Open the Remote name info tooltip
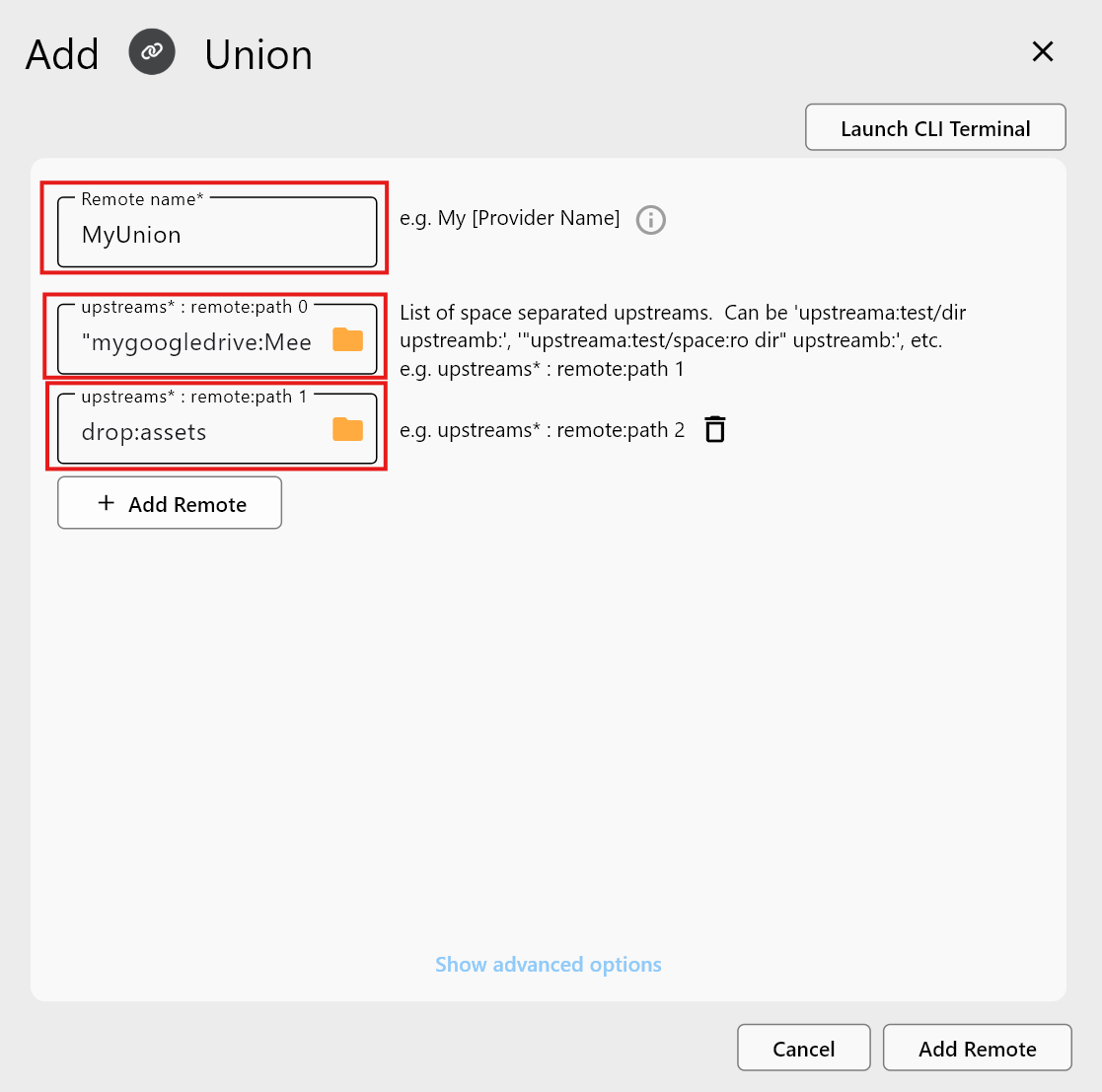This screenshot has width=1102, height=1092. click(x=650, y=220)
